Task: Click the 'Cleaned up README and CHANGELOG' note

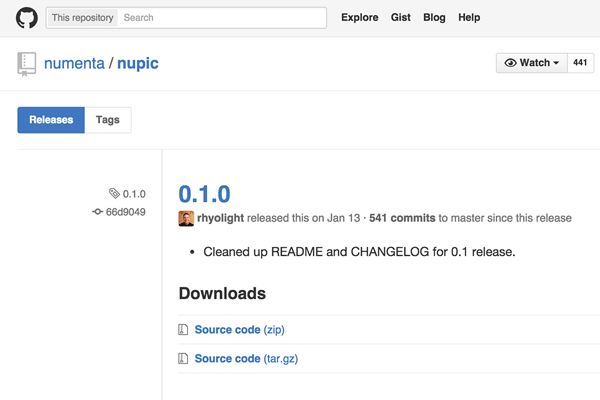Action: [359, 252]
